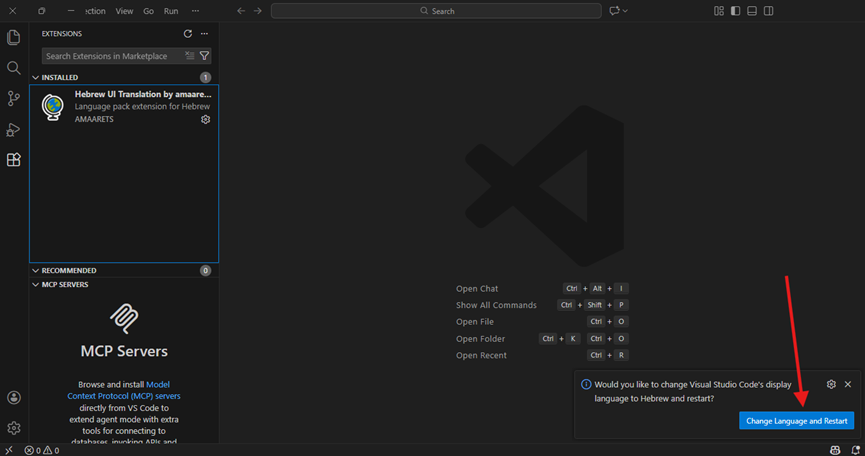Open the Run menu
The height and width of the screenshot is (456, 865).
pyautogui.click(x=171, y=11)
